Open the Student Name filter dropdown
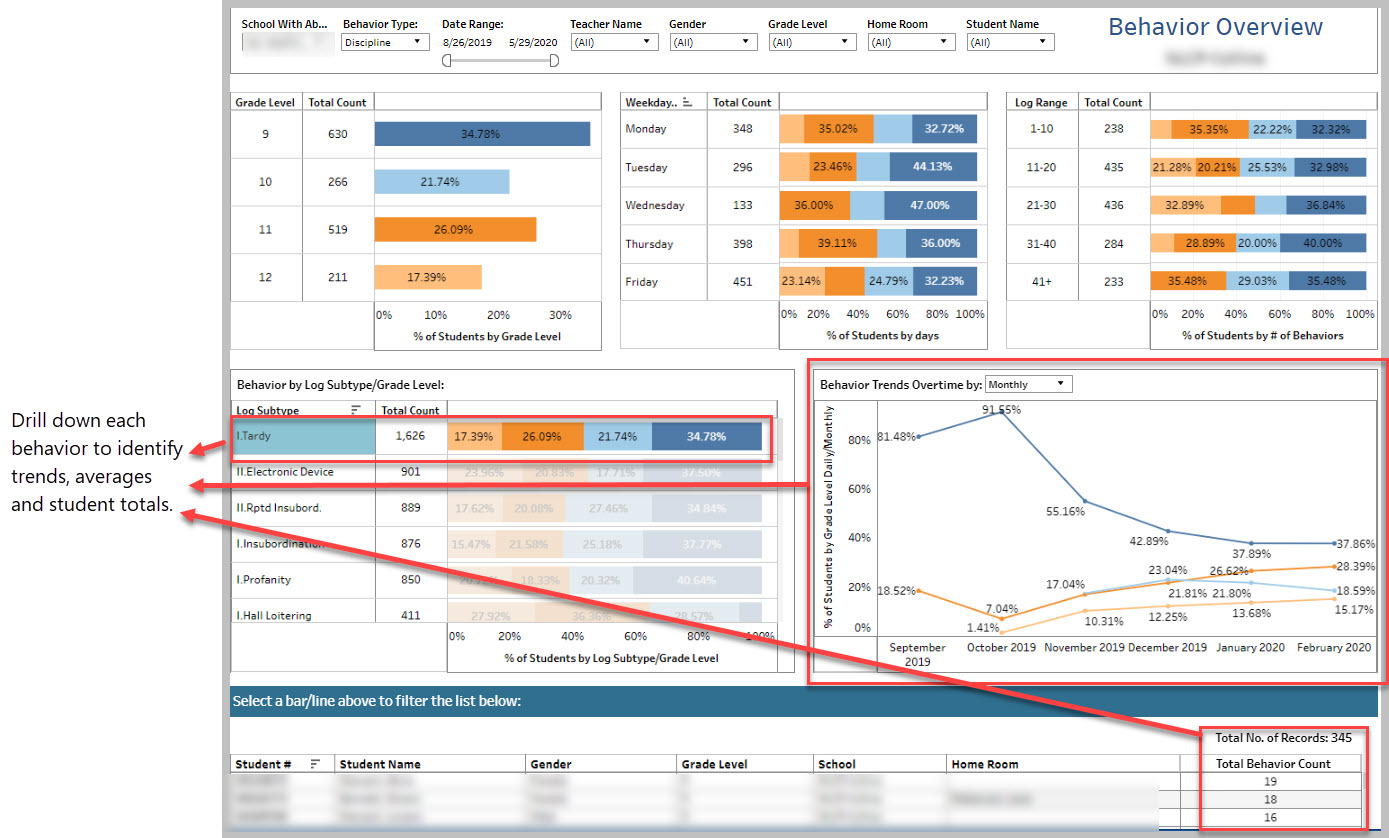The height and width of the screenshot is (838, 1389). click(1010, 42)
